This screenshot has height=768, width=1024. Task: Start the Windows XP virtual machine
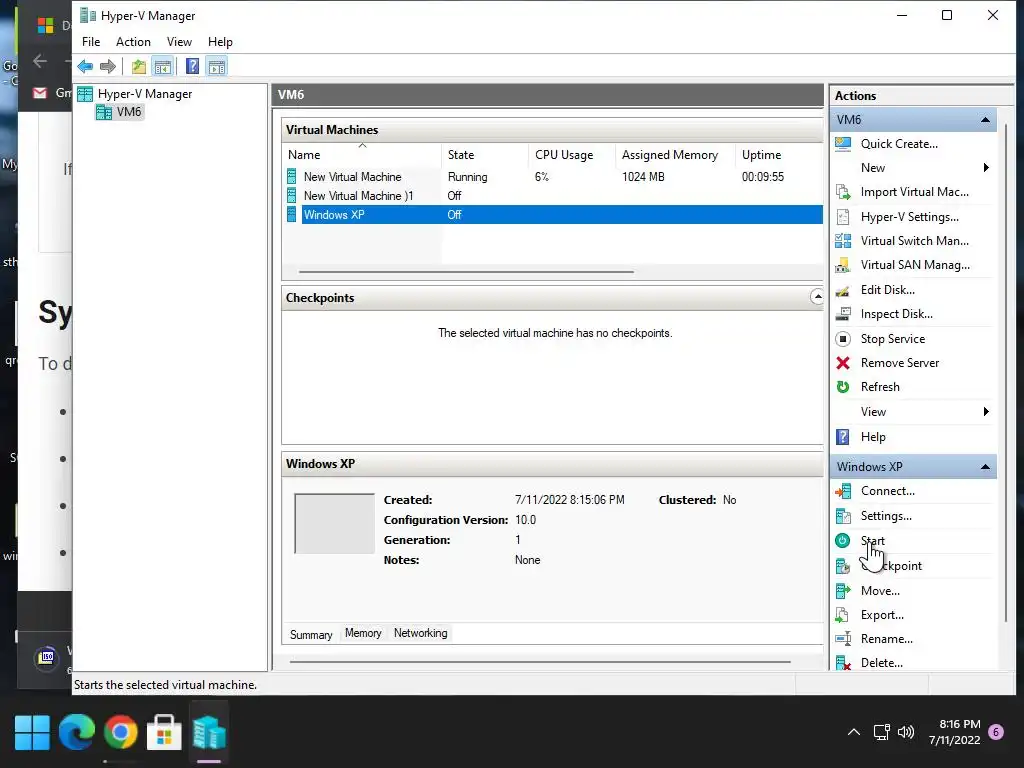[x=872, y=541]
